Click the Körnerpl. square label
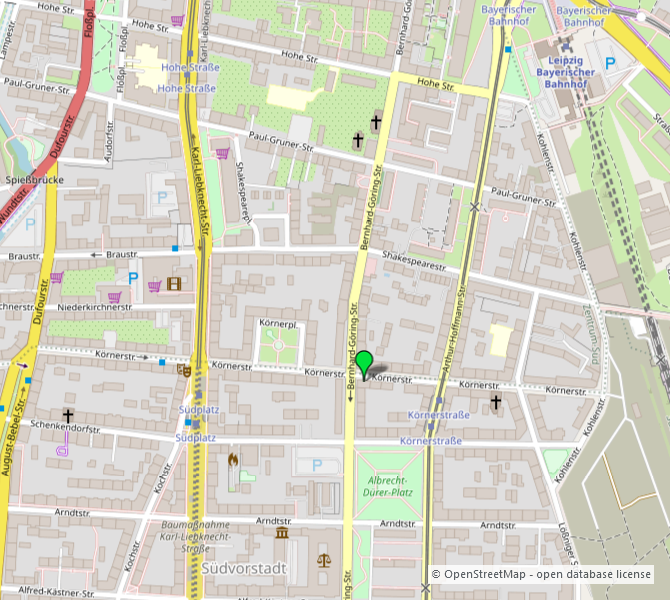Viewport: 670px width, 600px height. point(278,325)
